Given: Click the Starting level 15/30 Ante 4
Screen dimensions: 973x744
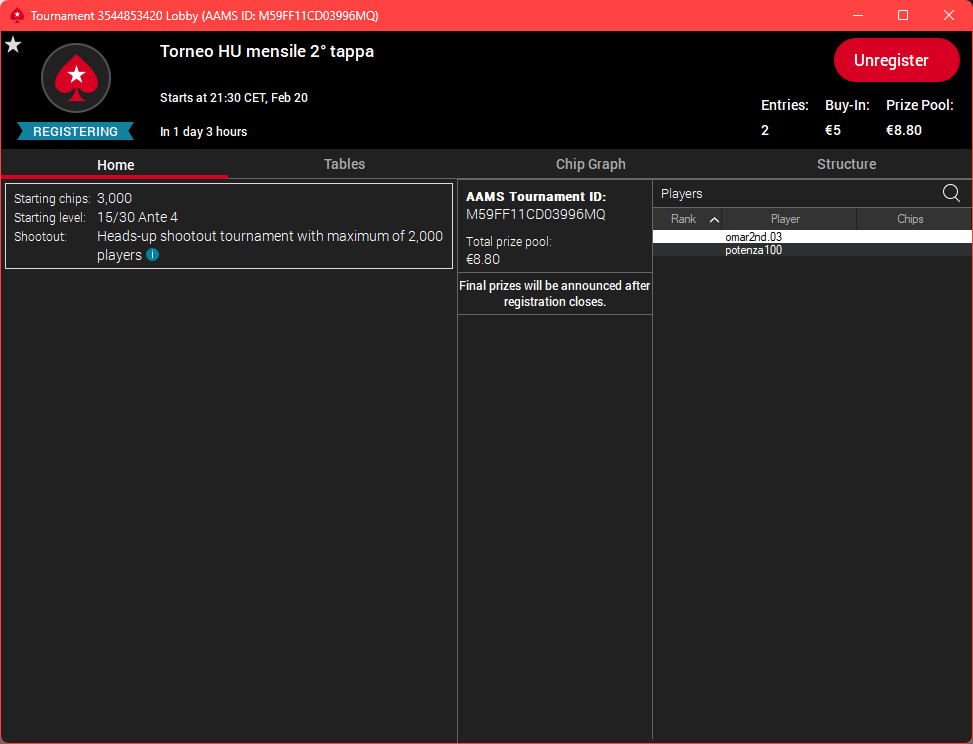Looking at the screenshot, I should coord(137,217).
